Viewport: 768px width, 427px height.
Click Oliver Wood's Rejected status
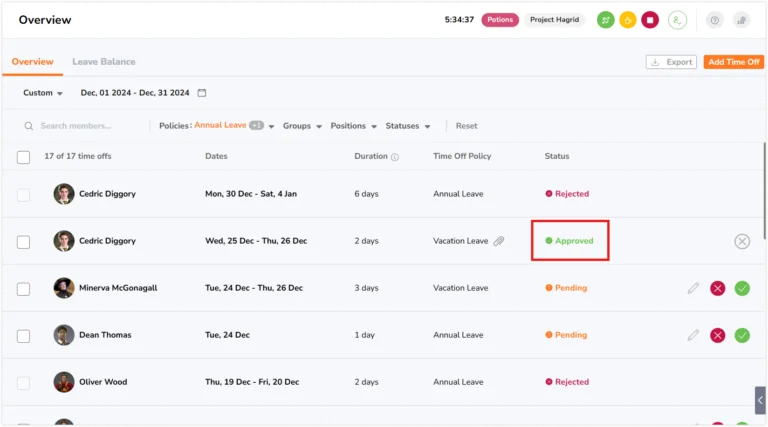click(567, 382)
